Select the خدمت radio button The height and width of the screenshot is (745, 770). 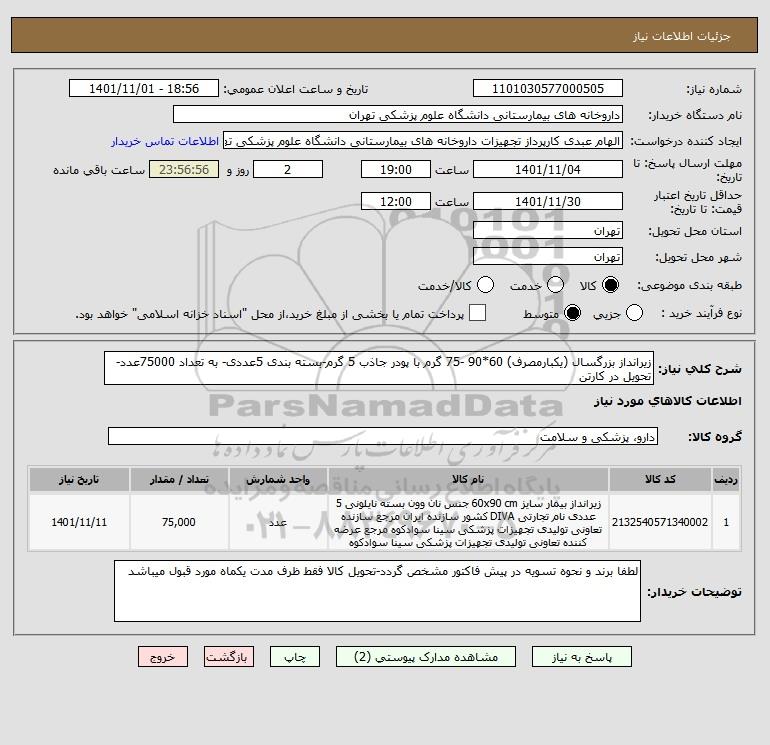555,285
